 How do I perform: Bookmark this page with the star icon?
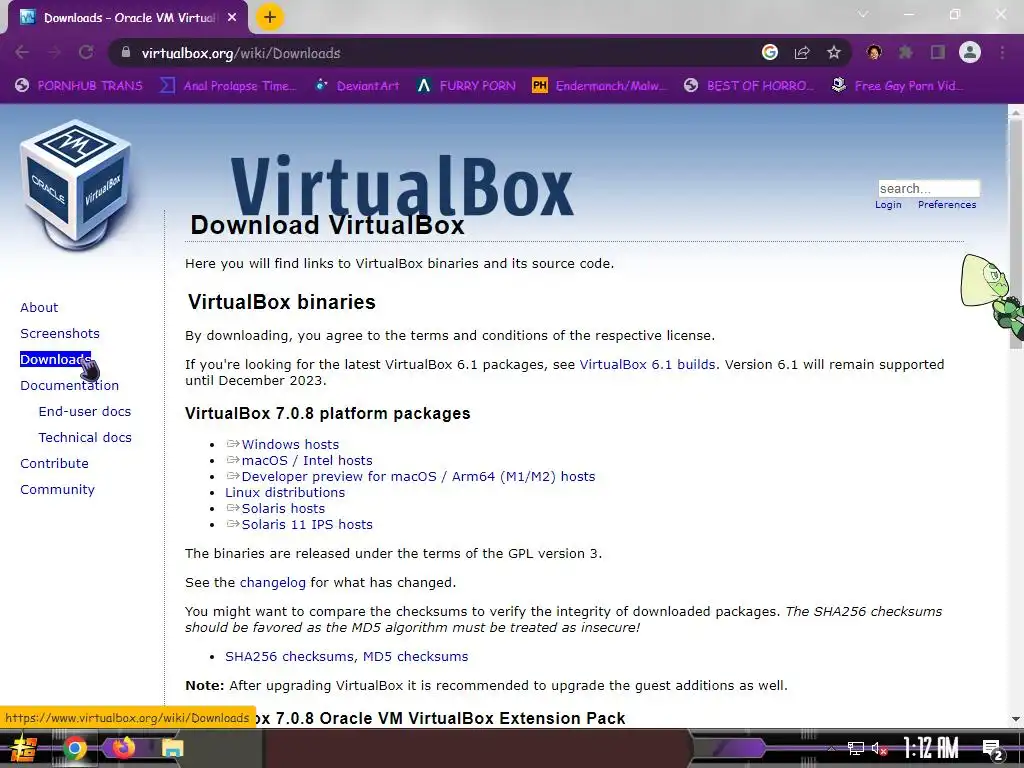click(834, 53)
